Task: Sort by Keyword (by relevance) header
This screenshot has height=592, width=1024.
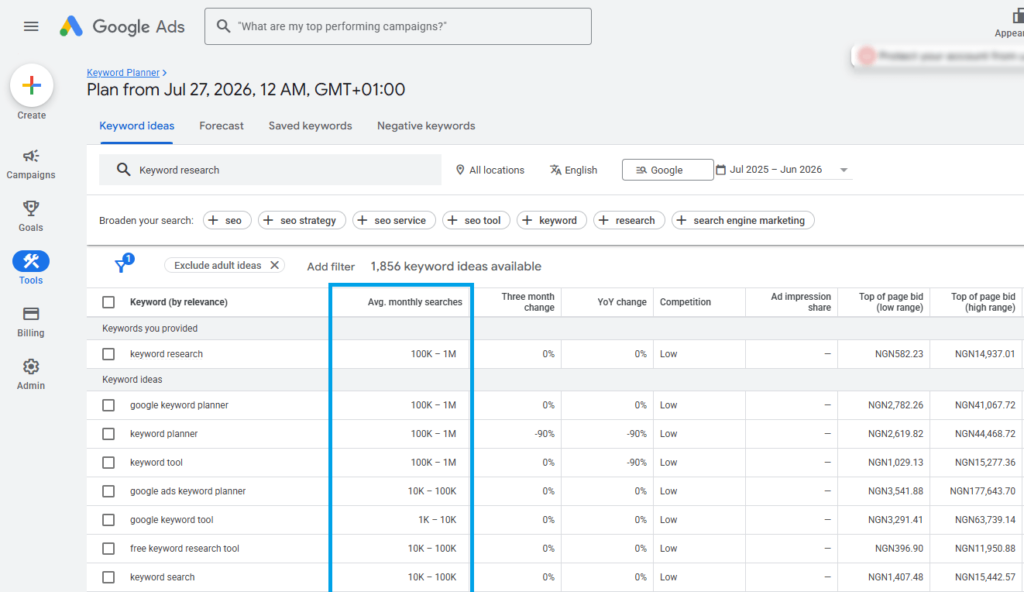Action: coord(178,302)
